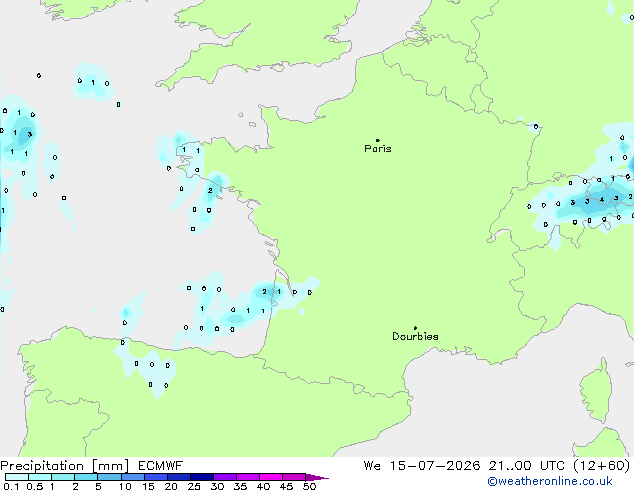Open the weatheronline.co.uk copyright link
Screen dimensions: 634x490
point(549,481)
